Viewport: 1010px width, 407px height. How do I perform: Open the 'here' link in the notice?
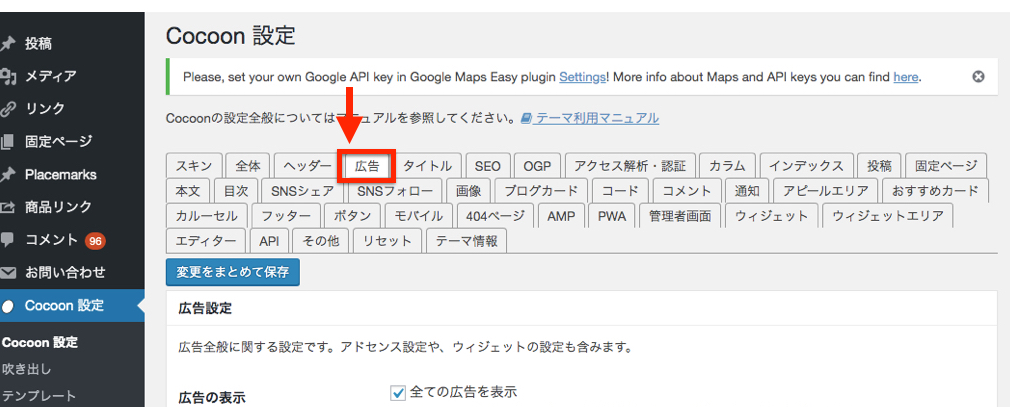[x=905, y=77]
